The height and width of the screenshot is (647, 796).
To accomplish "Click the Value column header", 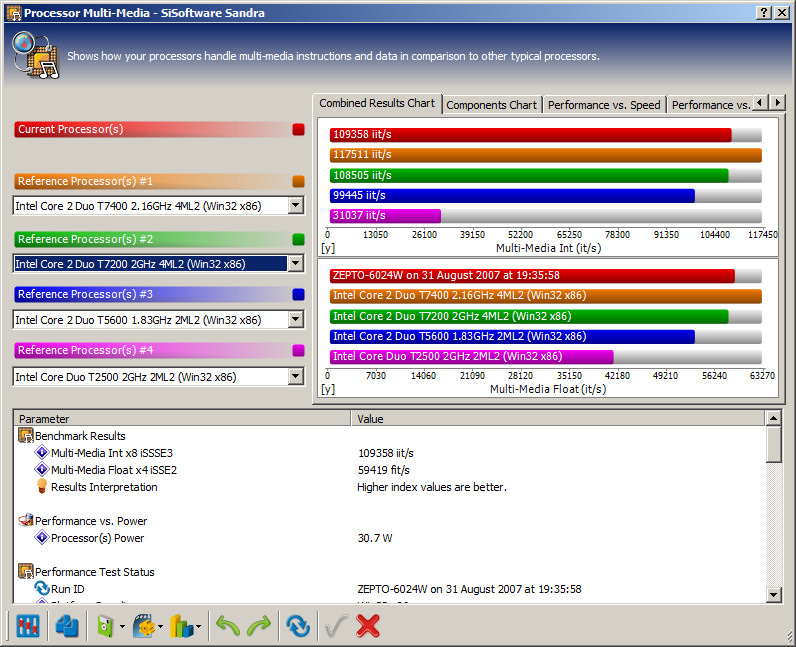I will click(557, 418).
